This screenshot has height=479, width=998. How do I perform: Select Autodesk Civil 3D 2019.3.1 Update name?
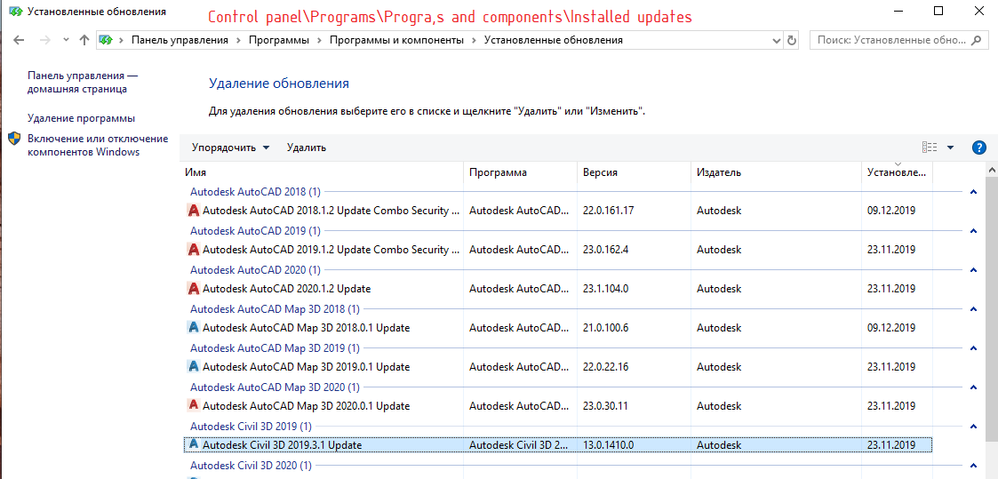coord(282,445)
